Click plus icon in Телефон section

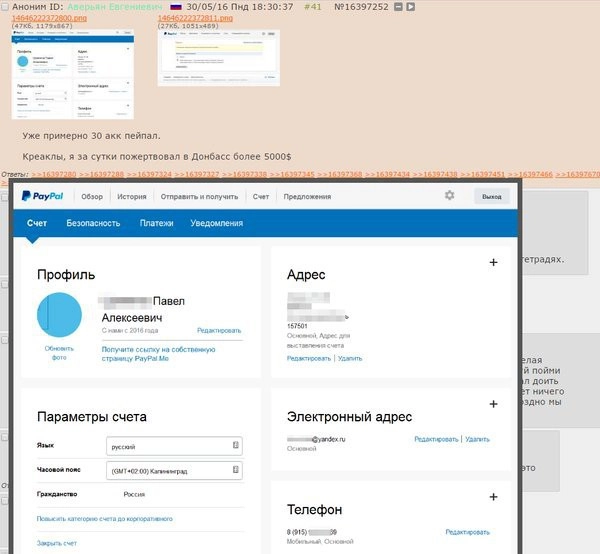pos(493,497)
